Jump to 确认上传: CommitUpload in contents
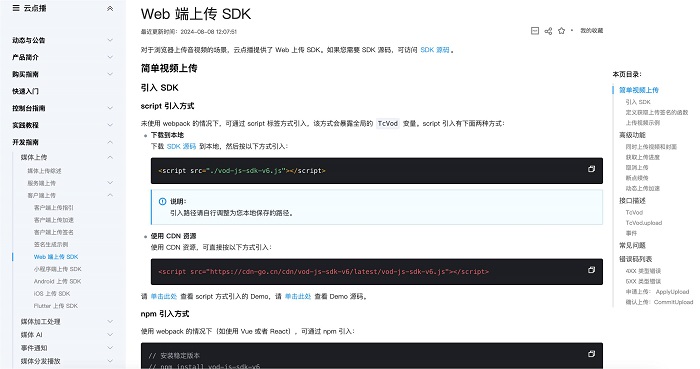Screen dimensions: 700x369 (659, 302)
